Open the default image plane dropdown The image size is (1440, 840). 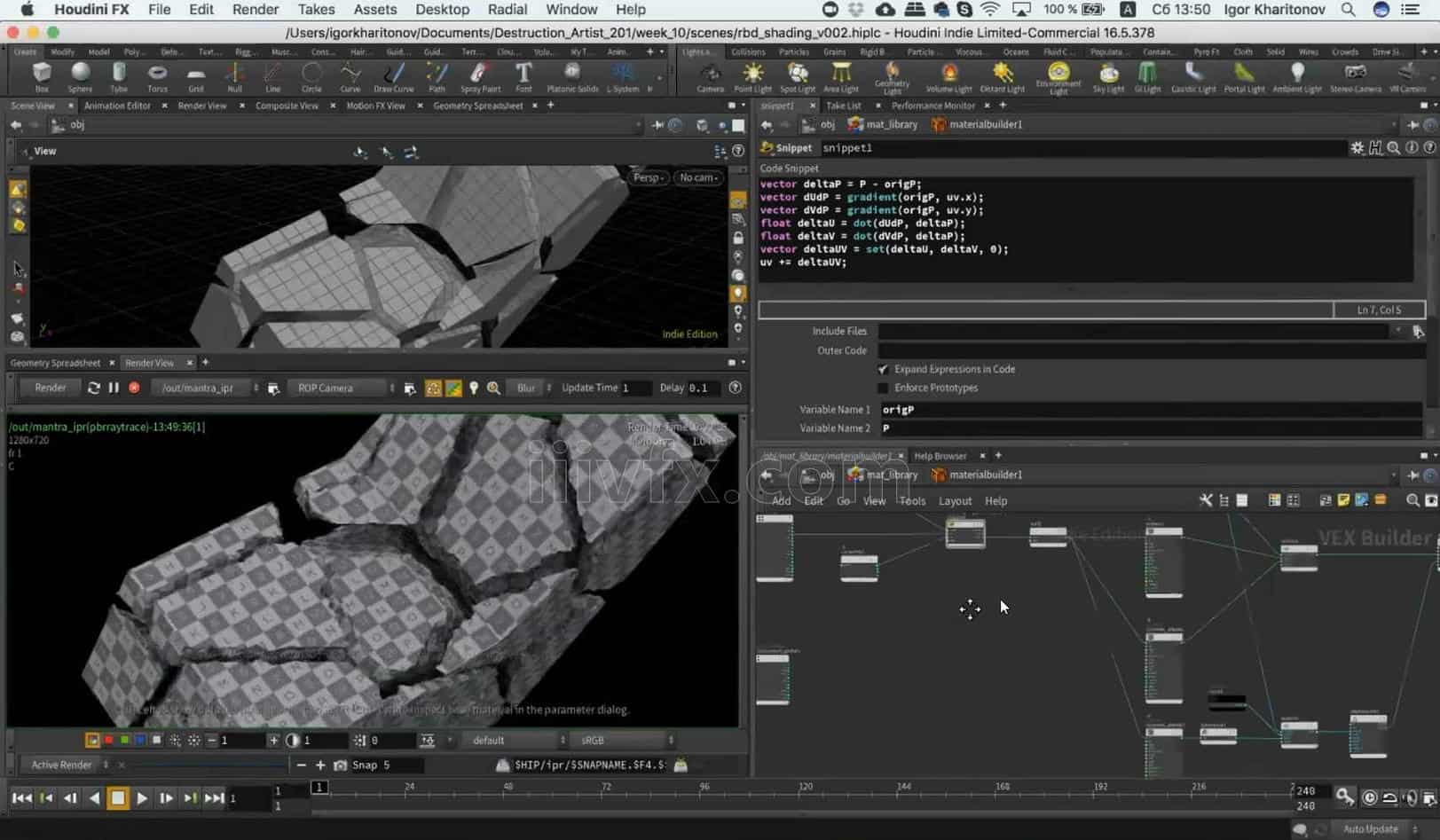(x=517, y=740)
